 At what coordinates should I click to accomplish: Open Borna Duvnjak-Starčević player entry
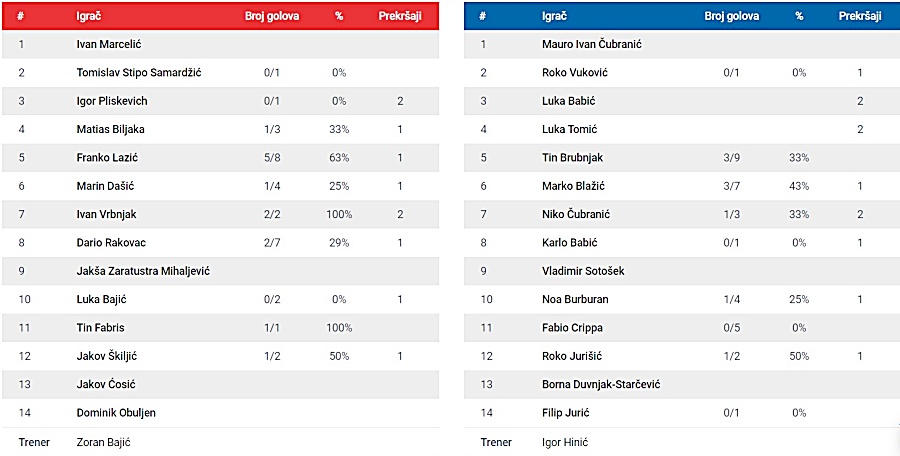click(x=601, y=384)
